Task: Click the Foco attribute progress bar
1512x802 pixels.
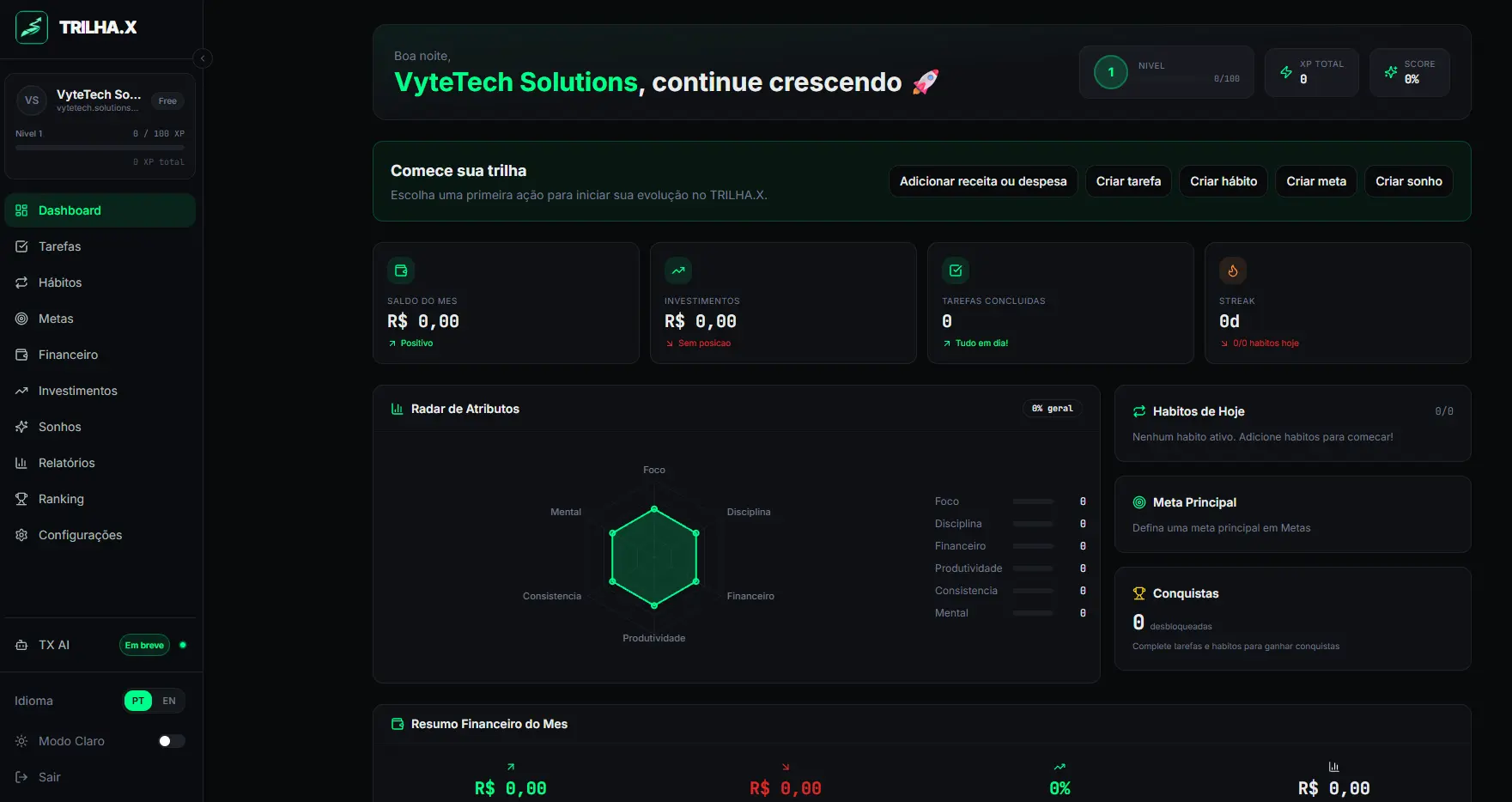Action: tap(1033, 501)
